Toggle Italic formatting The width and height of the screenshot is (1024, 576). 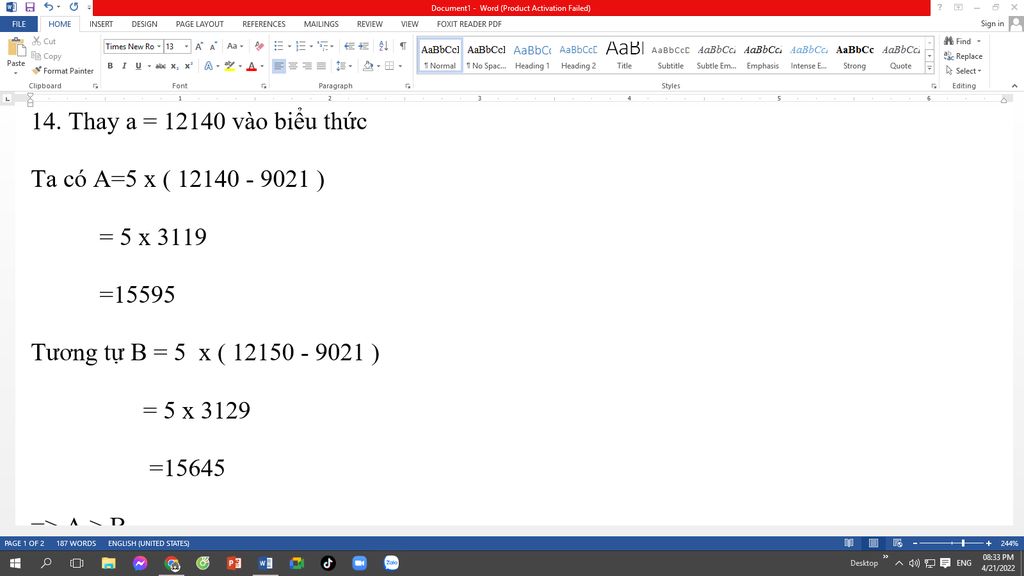coord(124,66)
